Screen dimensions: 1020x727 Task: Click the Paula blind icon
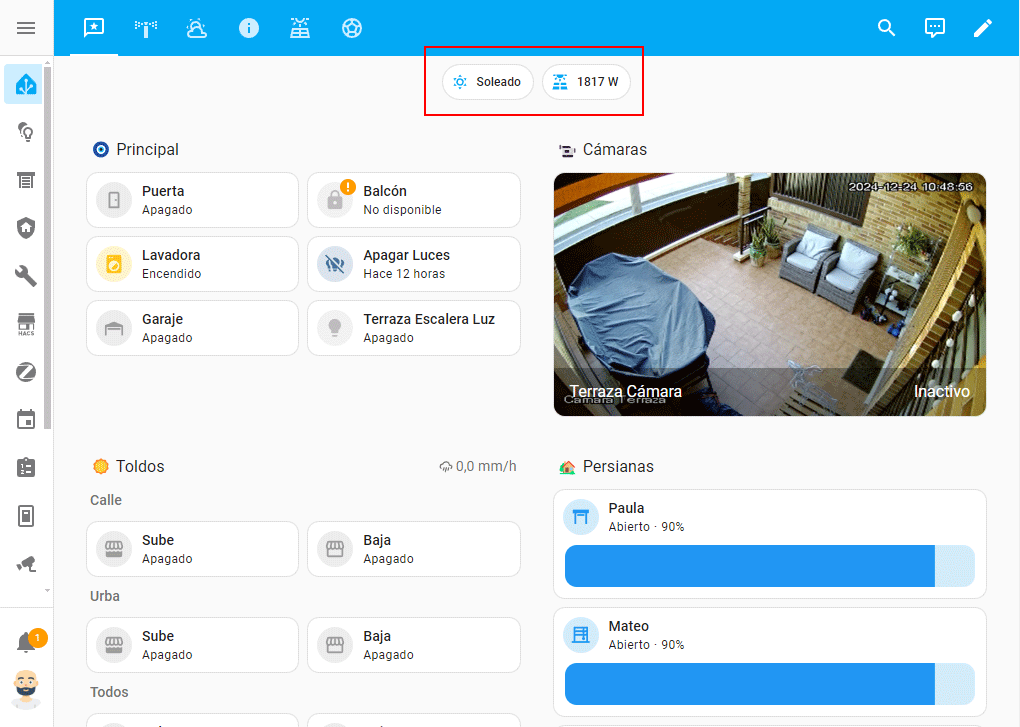point(580,517)
